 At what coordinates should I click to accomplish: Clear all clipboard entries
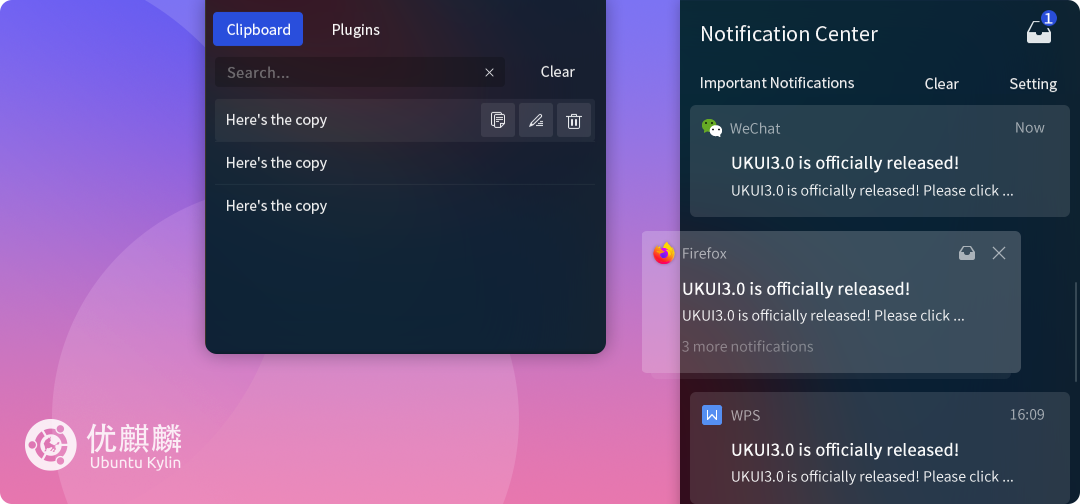[557, 72]
